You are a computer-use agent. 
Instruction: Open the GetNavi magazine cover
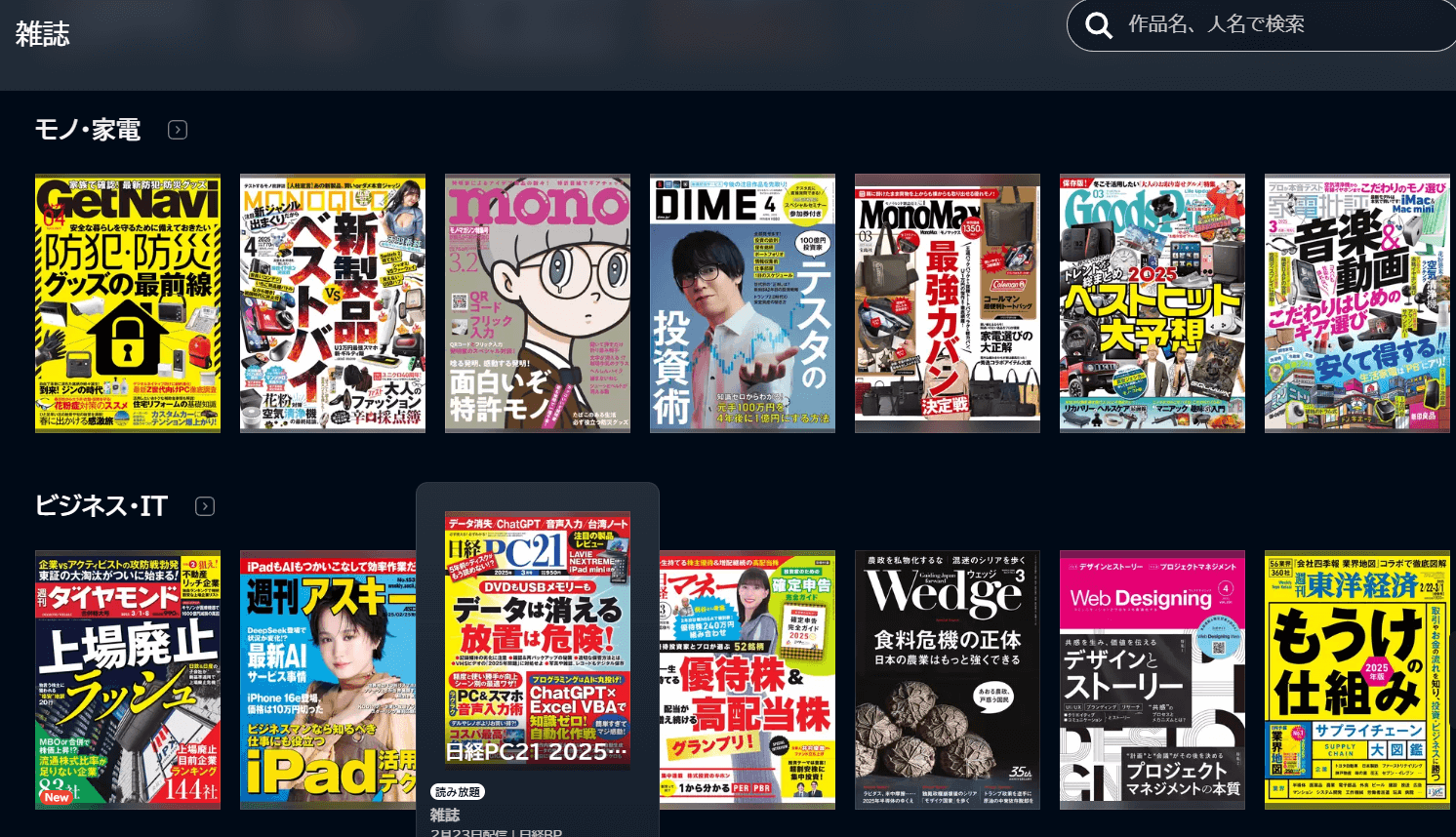click(x=128, y=303)
